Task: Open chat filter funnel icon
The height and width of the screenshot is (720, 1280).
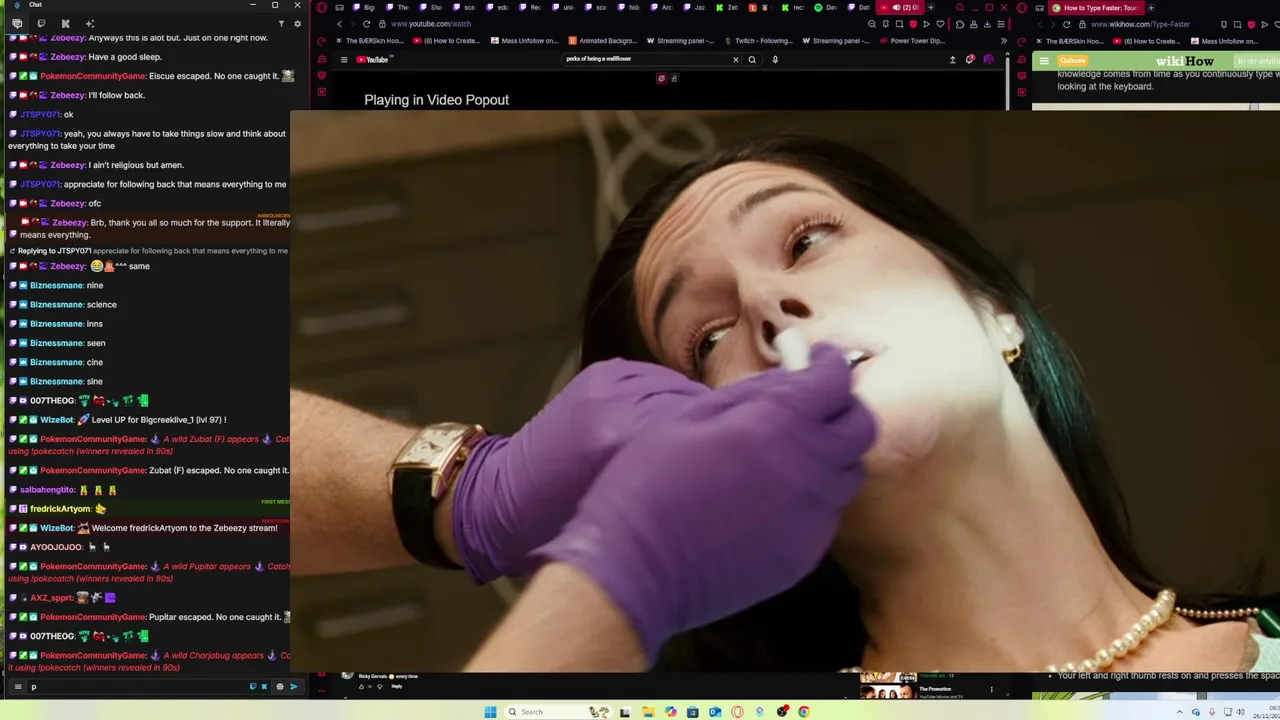Action: tap(281, 23)
